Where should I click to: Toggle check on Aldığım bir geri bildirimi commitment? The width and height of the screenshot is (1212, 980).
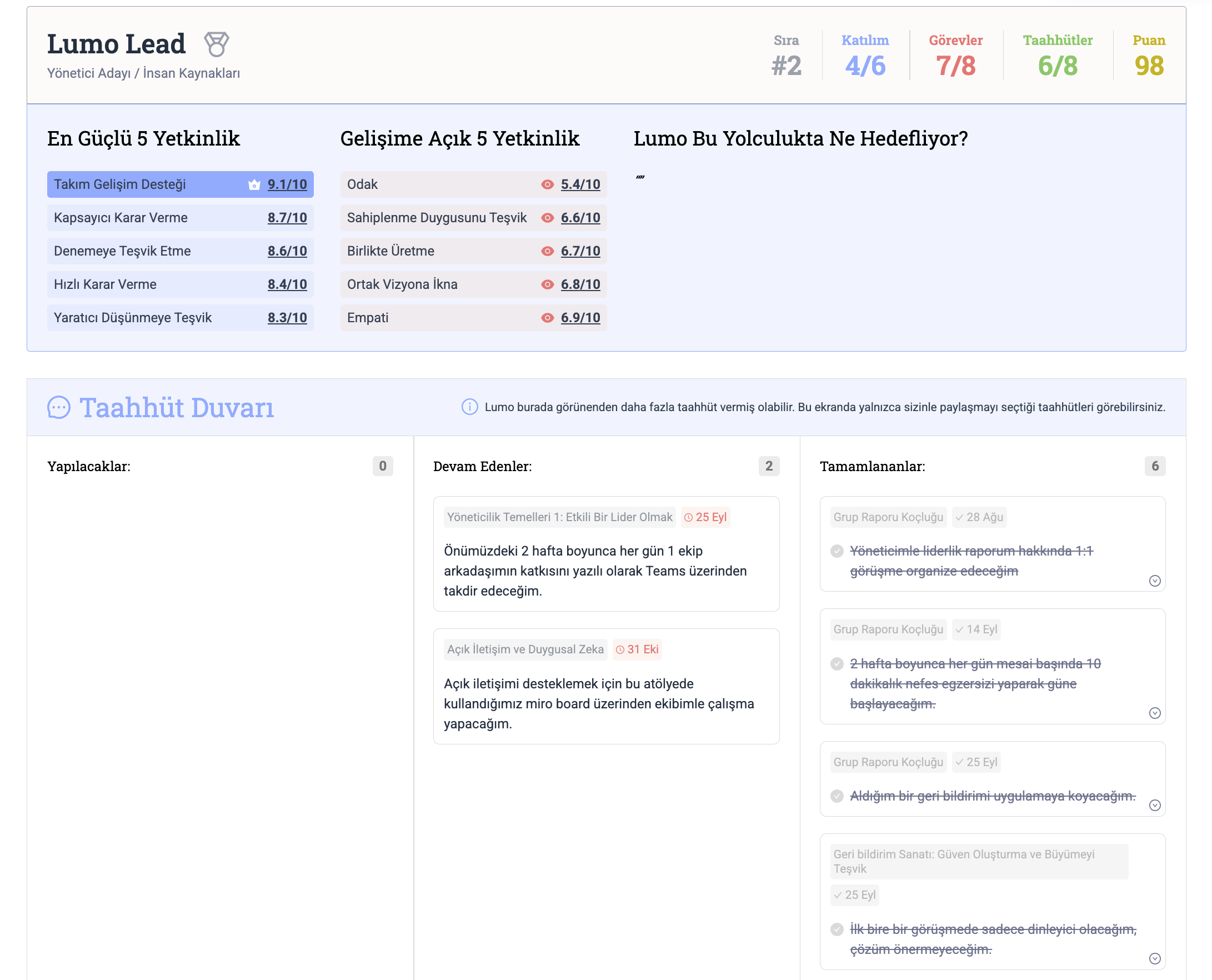click(837, 796)
